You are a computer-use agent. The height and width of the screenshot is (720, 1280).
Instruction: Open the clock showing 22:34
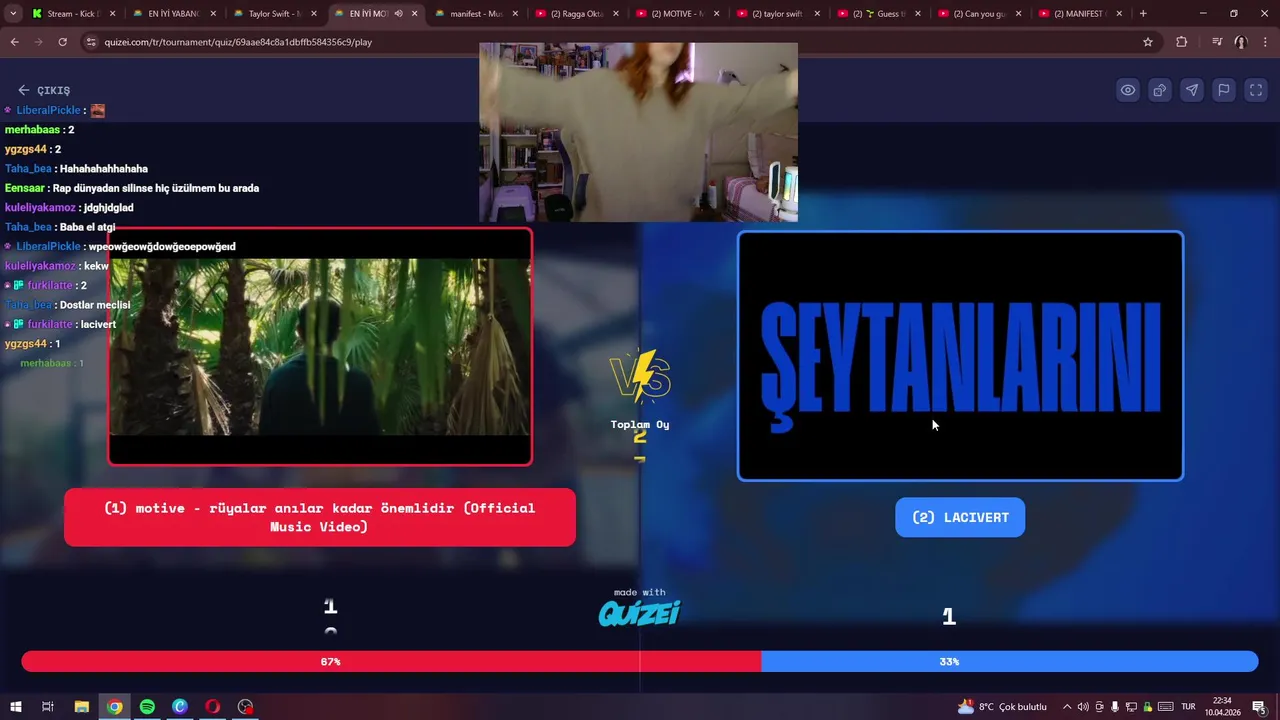pos(1222,707)
